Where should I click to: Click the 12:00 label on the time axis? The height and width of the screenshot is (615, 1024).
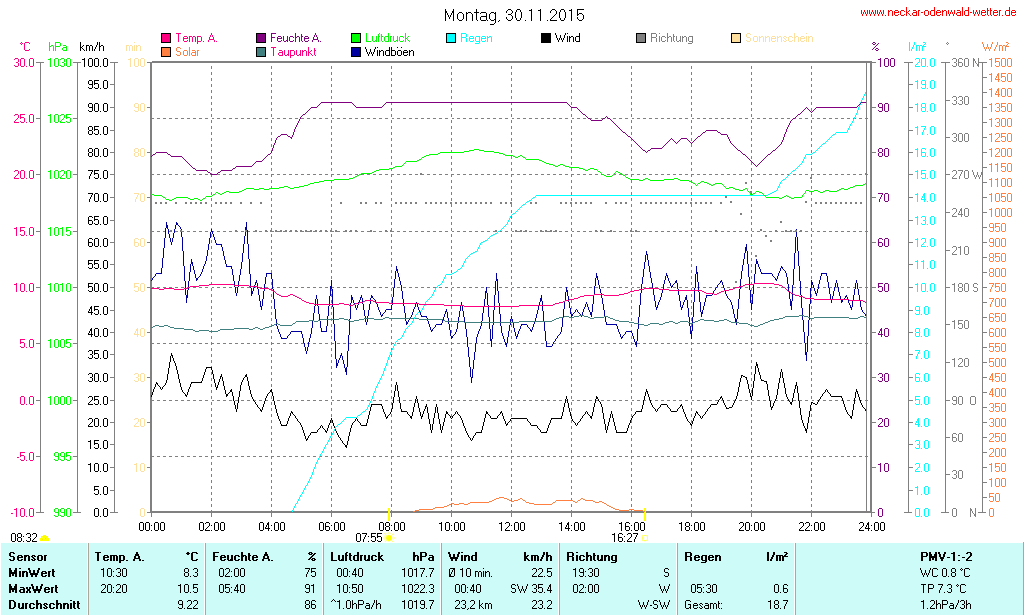(x=512, y=526)
